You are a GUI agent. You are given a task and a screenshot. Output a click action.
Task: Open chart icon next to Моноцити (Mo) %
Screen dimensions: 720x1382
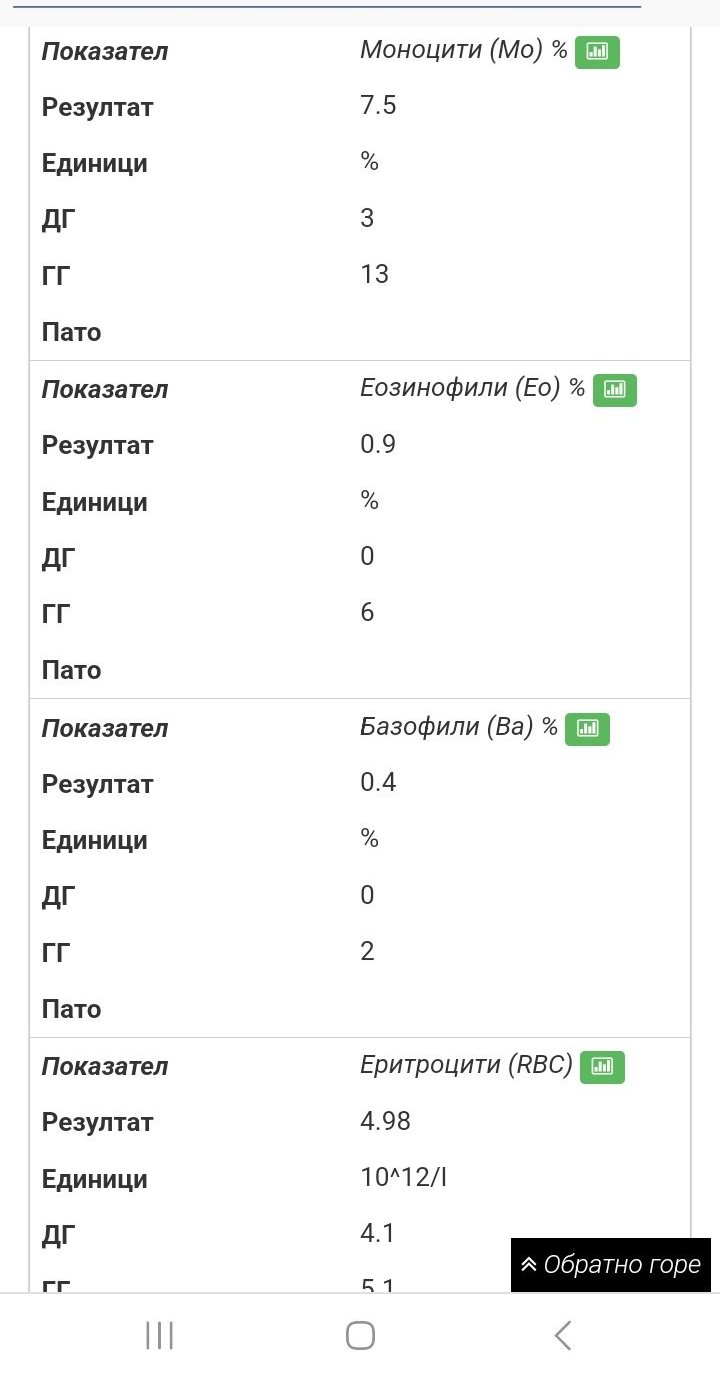[x=597, y=52]
